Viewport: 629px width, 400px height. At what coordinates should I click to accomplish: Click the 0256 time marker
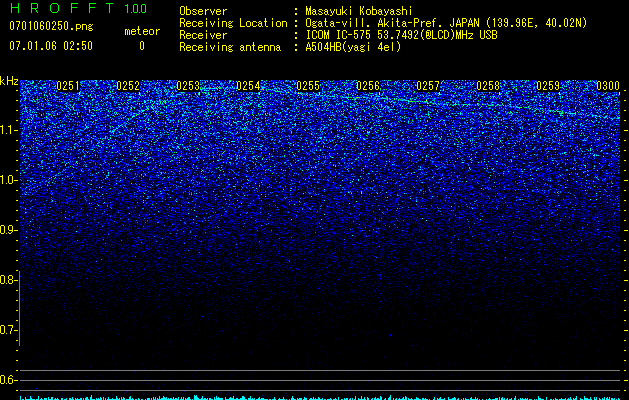pyautogui.click(x=368, y=86)
